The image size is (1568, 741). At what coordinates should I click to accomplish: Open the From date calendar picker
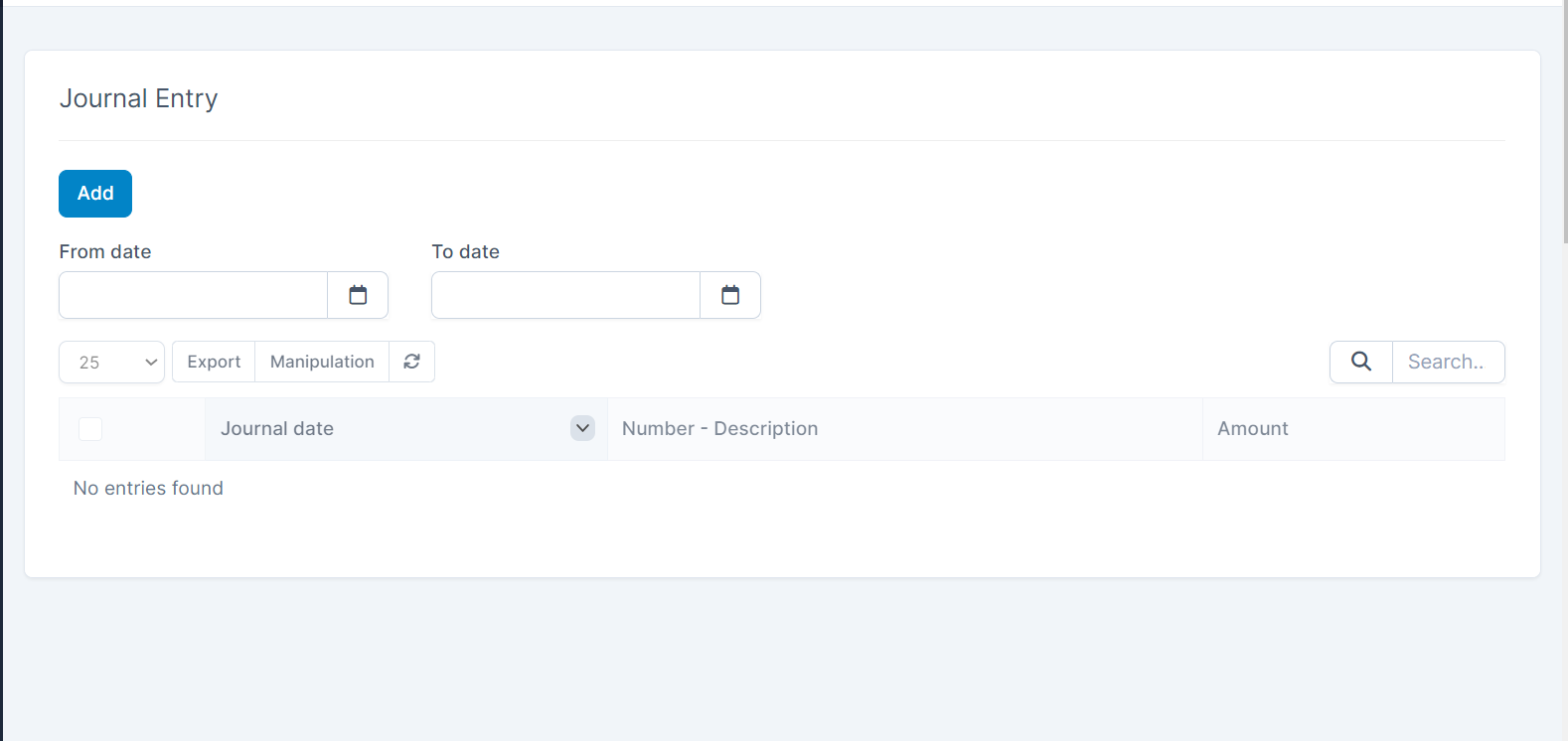[x=358, y=295]
